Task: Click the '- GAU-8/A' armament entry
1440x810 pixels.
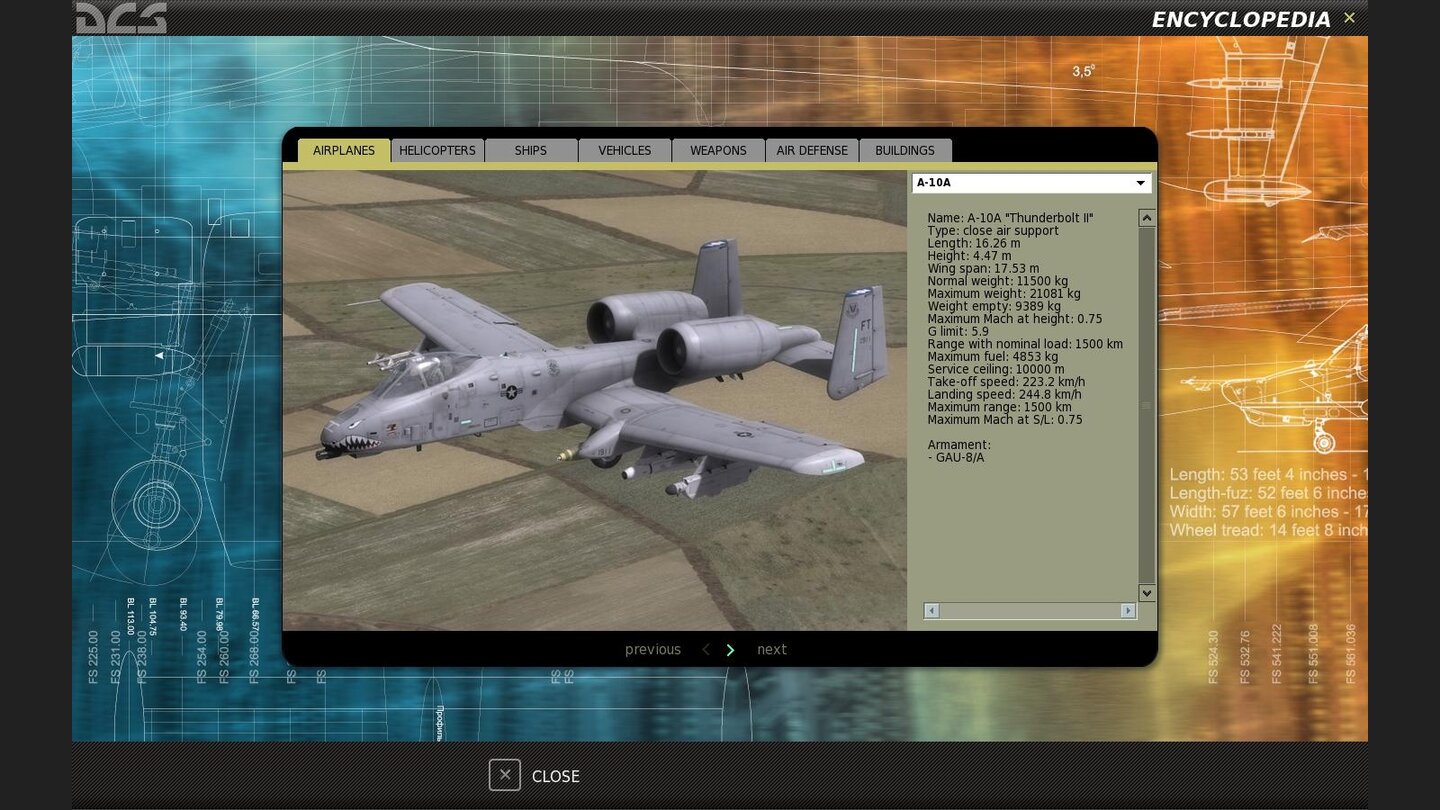Action: tap(956, 458)
